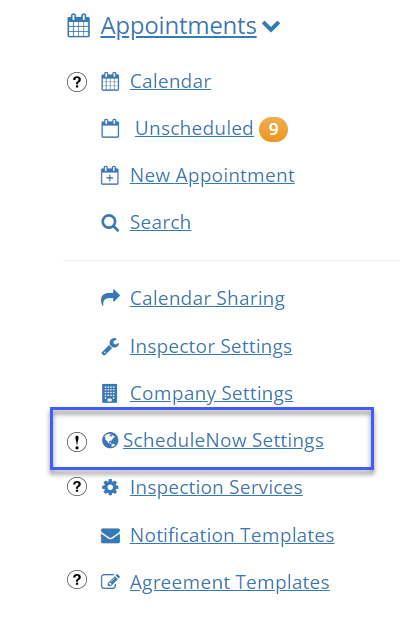Open the Company Settings link

(212, 394)
